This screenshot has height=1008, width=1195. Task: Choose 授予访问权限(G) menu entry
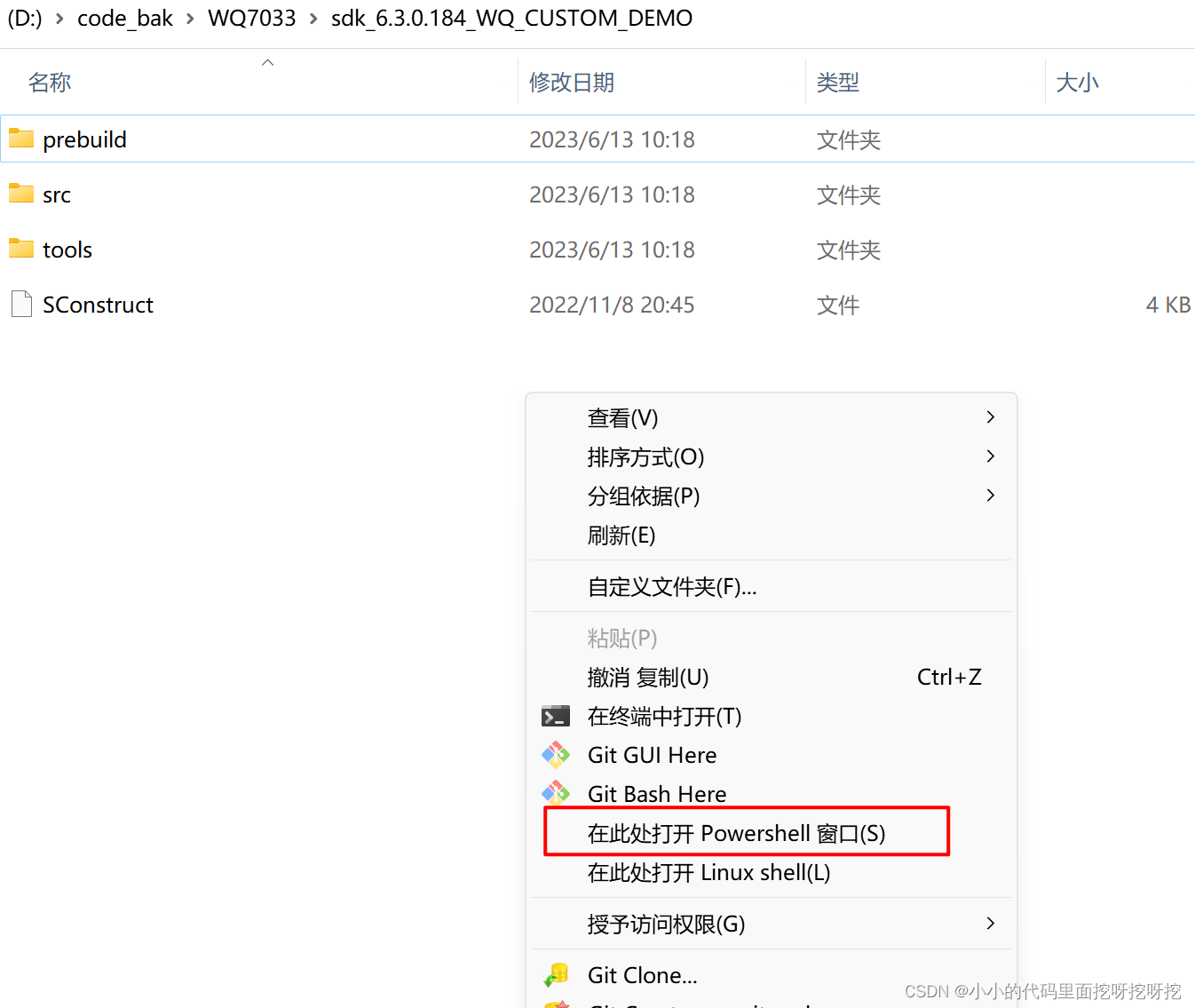click(771, 924)
